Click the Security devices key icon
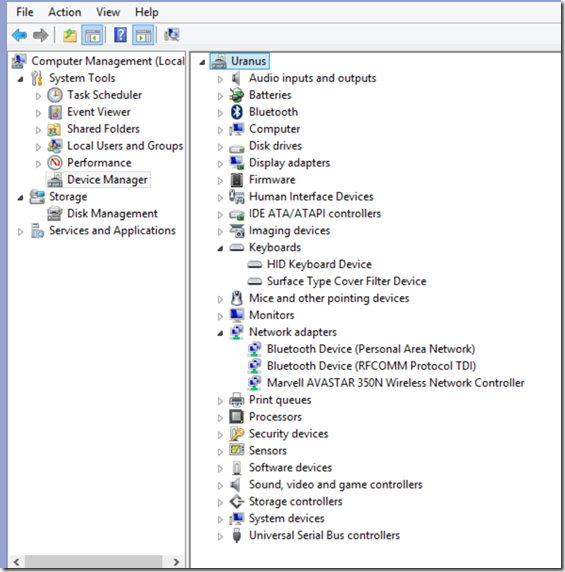This screenshot has height=572, width=565. click(x=237, y=434)
